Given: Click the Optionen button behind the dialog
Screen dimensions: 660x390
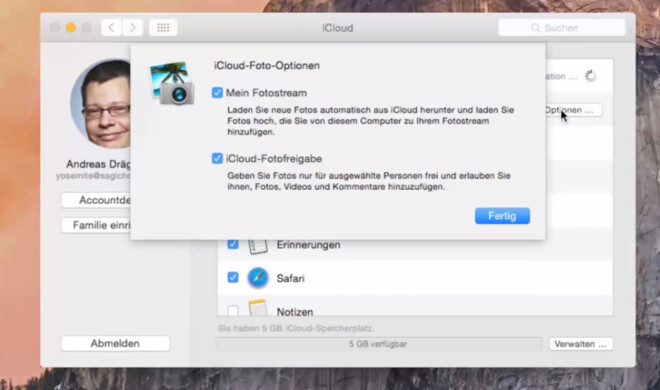Looking at the screenshot, I should pos(573,110).
